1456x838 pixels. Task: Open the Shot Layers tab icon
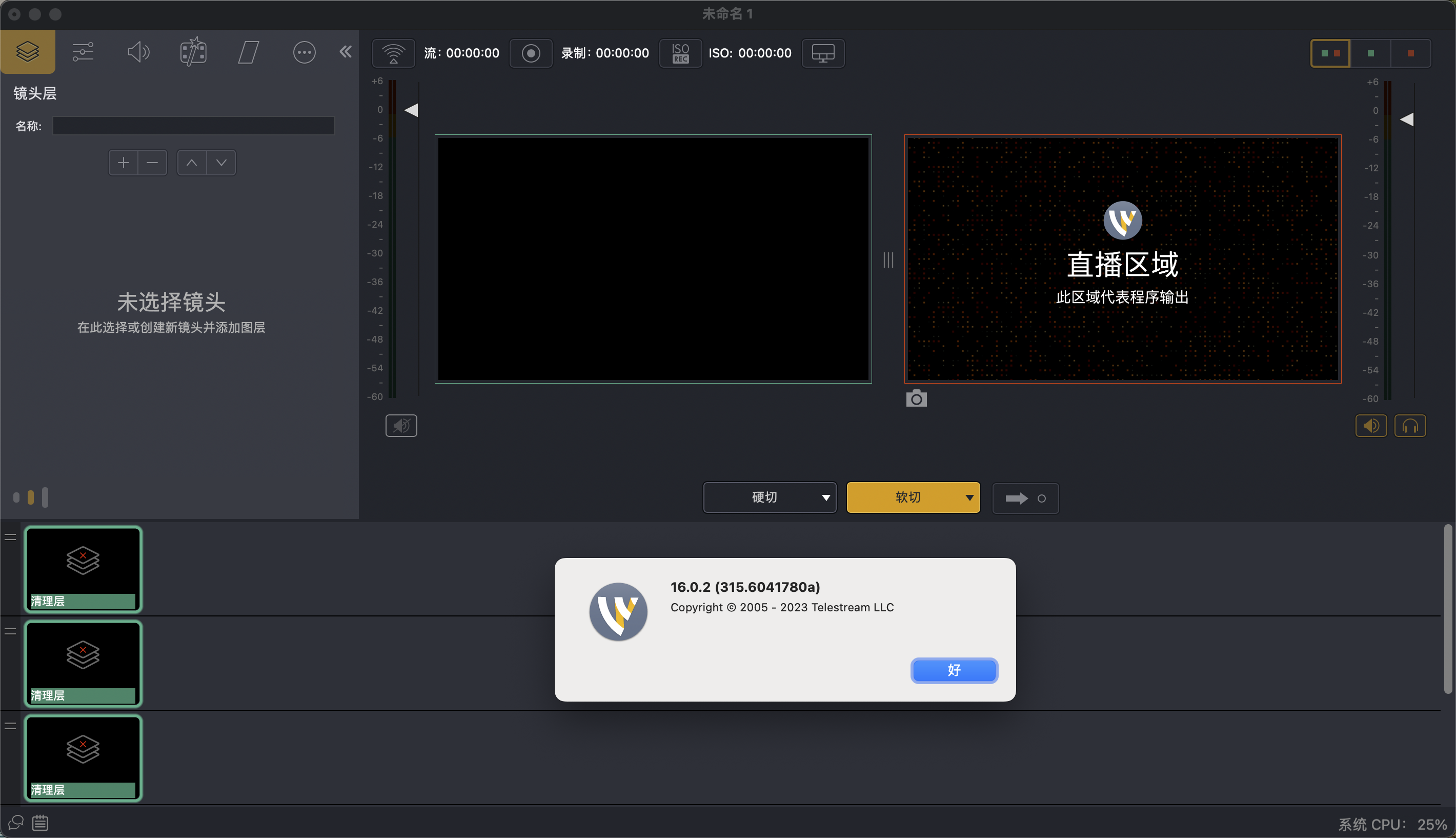coord(28,52)
